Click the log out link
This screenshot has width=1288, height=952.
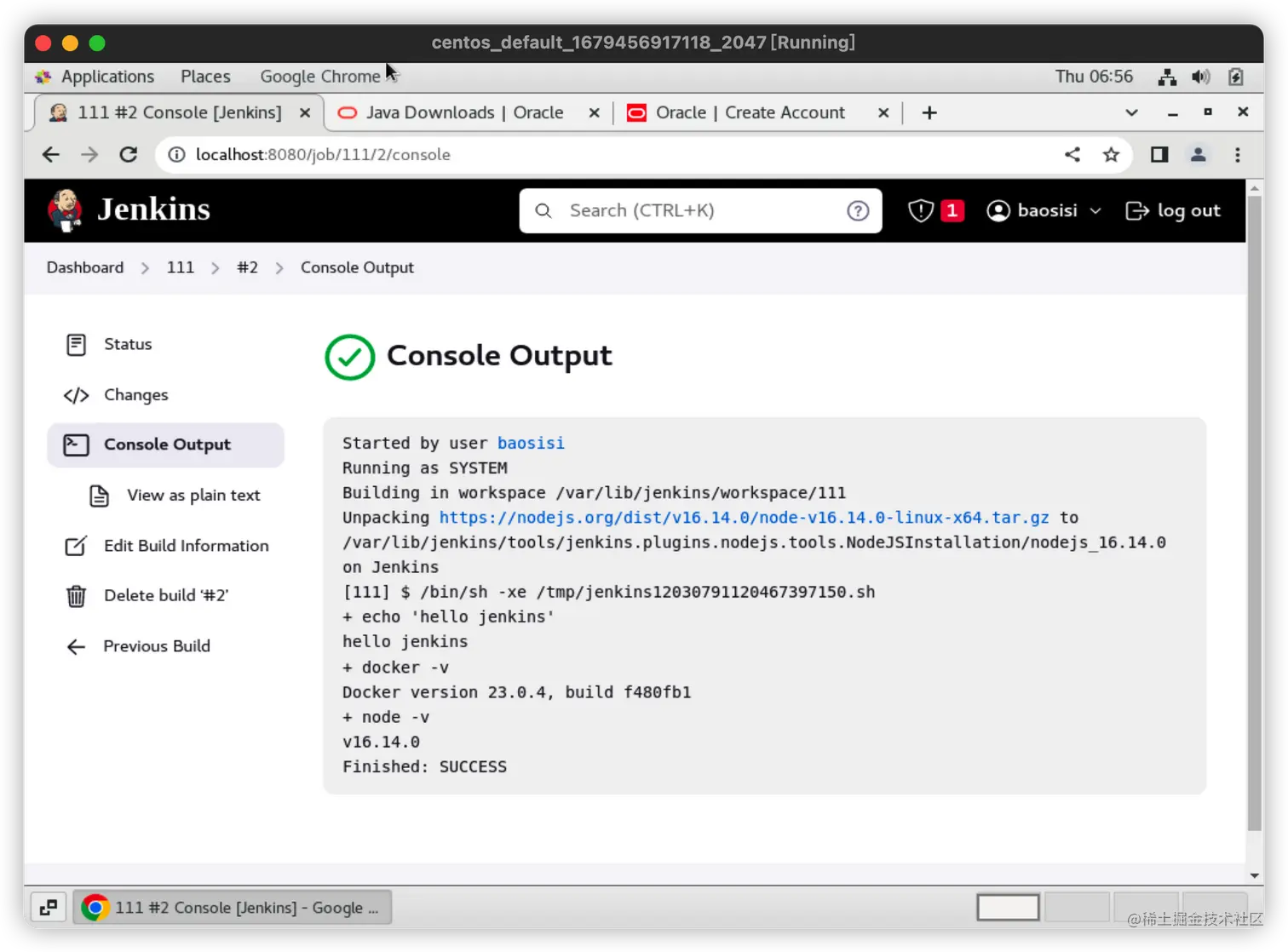click(1173, 210)
